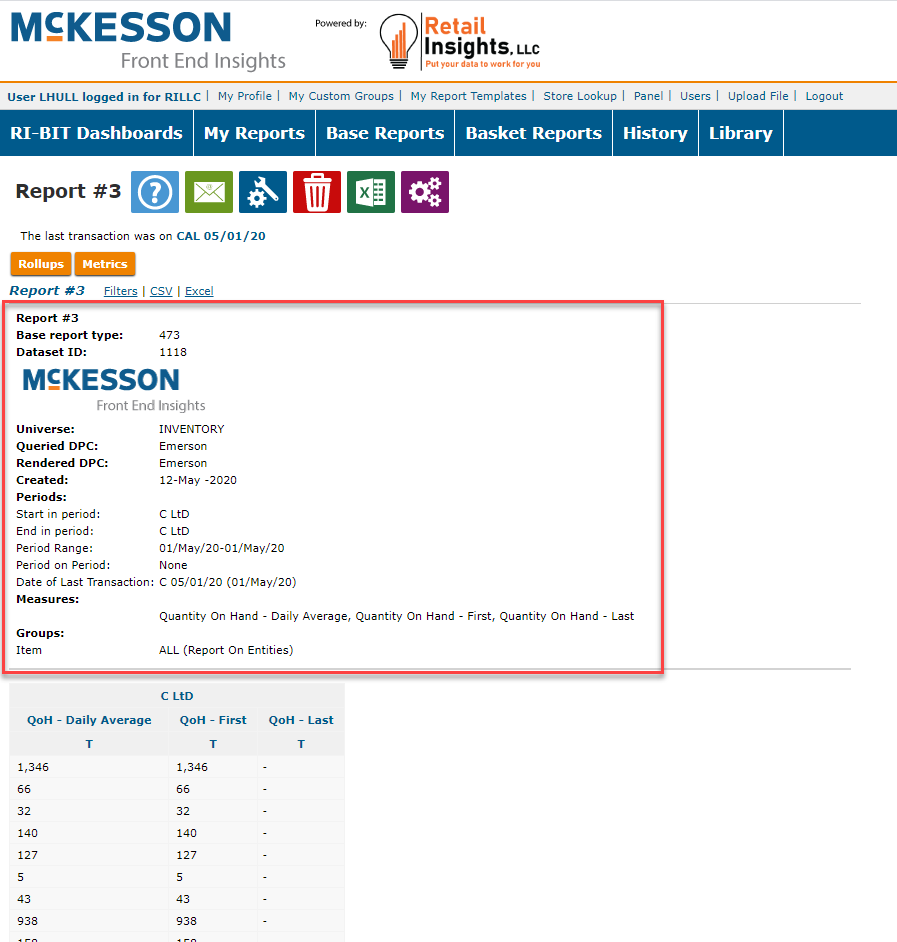Open the History menu
Image resolution: width=897 pixels, height=942 pixels.
coord(655,133)
